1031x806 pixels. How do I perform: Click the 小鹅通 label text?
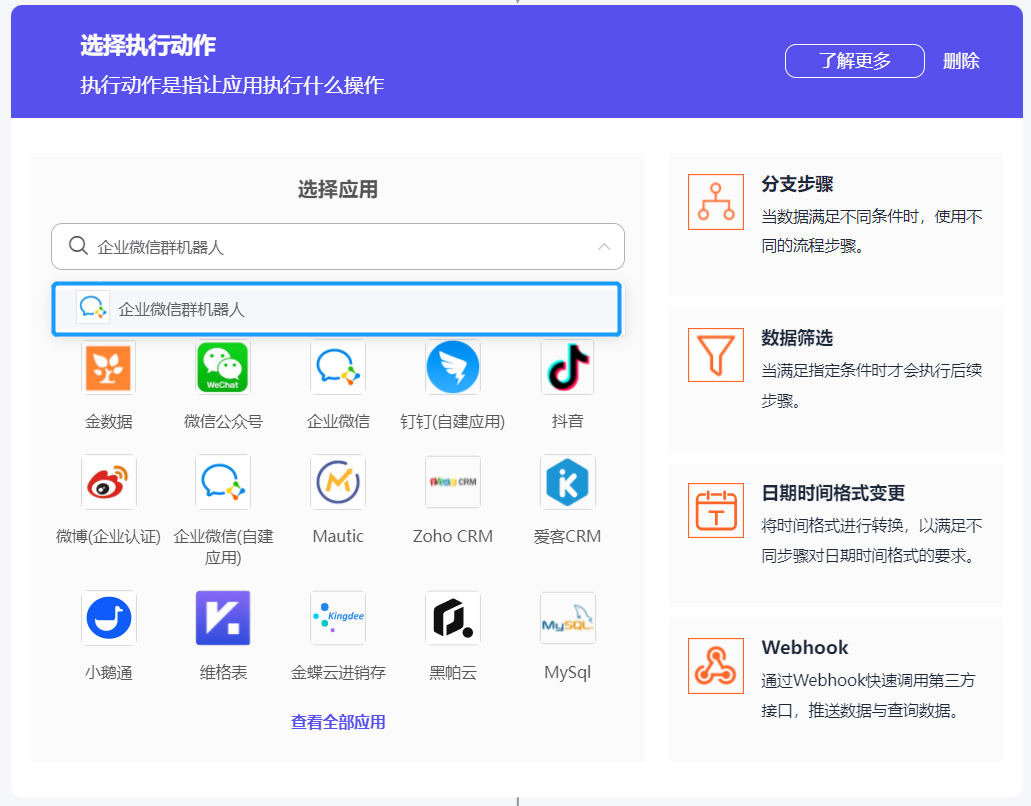click(x=108, y=673)
